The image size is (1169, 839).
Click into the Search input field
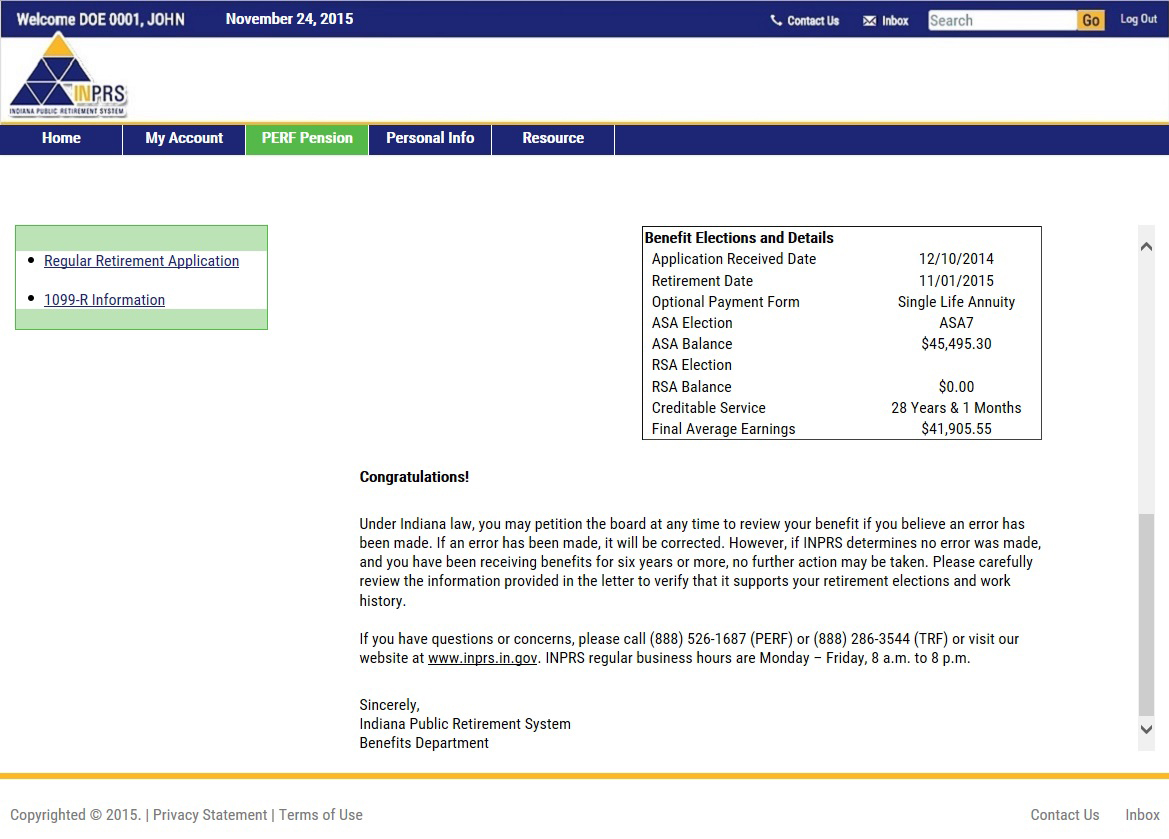[1001, 20]
